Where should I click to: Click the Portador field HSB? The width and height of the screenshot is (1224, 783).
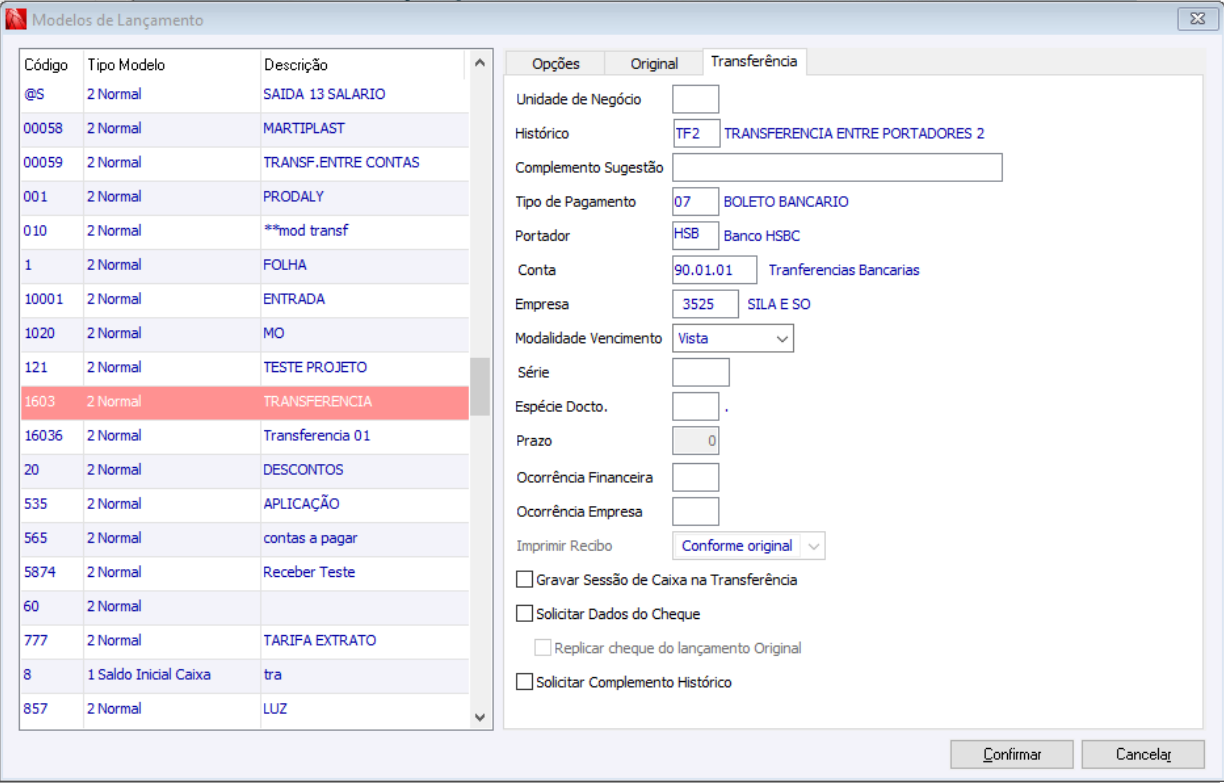[x=696, y=236]
